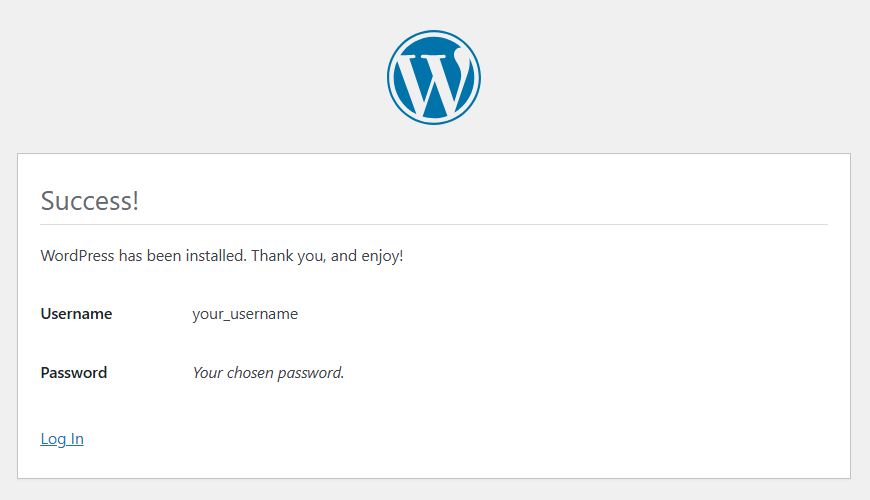The height and width of the screenshot is (500, 870).
Task: Click the "Success!" heading
Action: [x=90, y=200]
